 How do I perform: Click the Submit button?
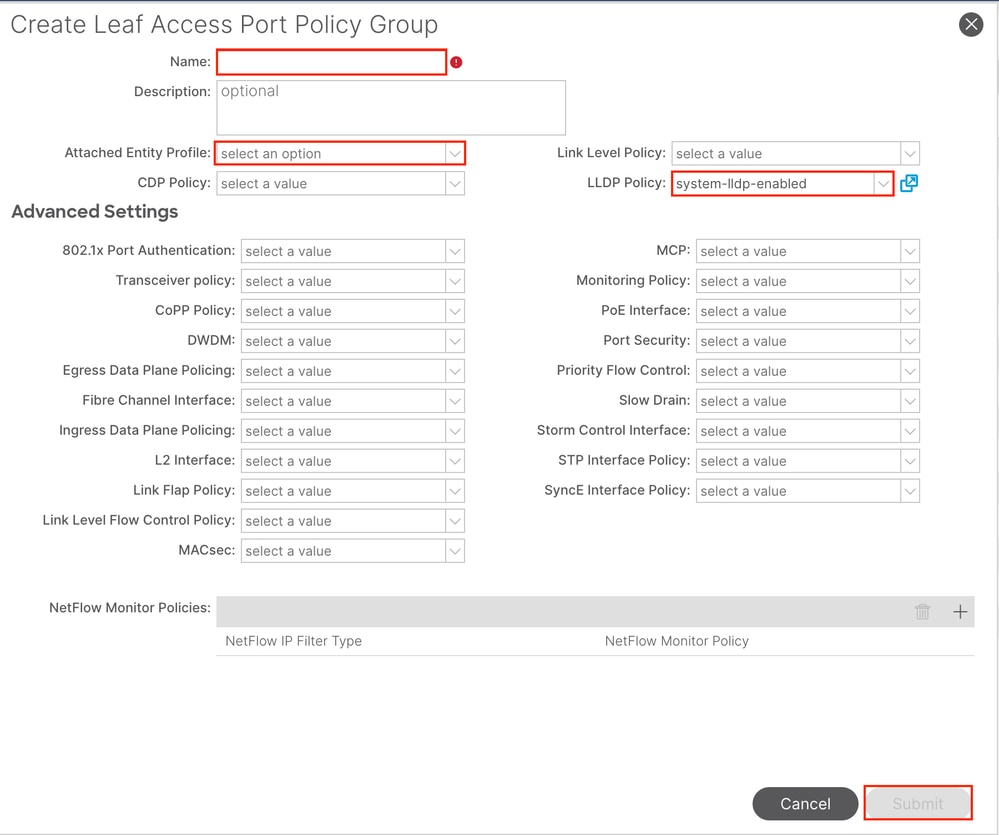(917, 803)
